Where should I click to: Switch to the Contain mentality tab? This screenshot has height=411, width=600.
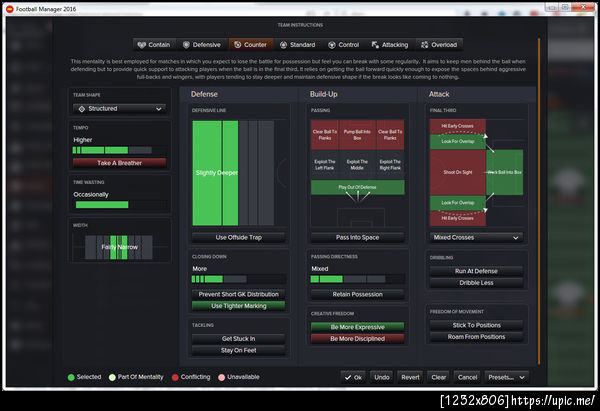[154, 45]
